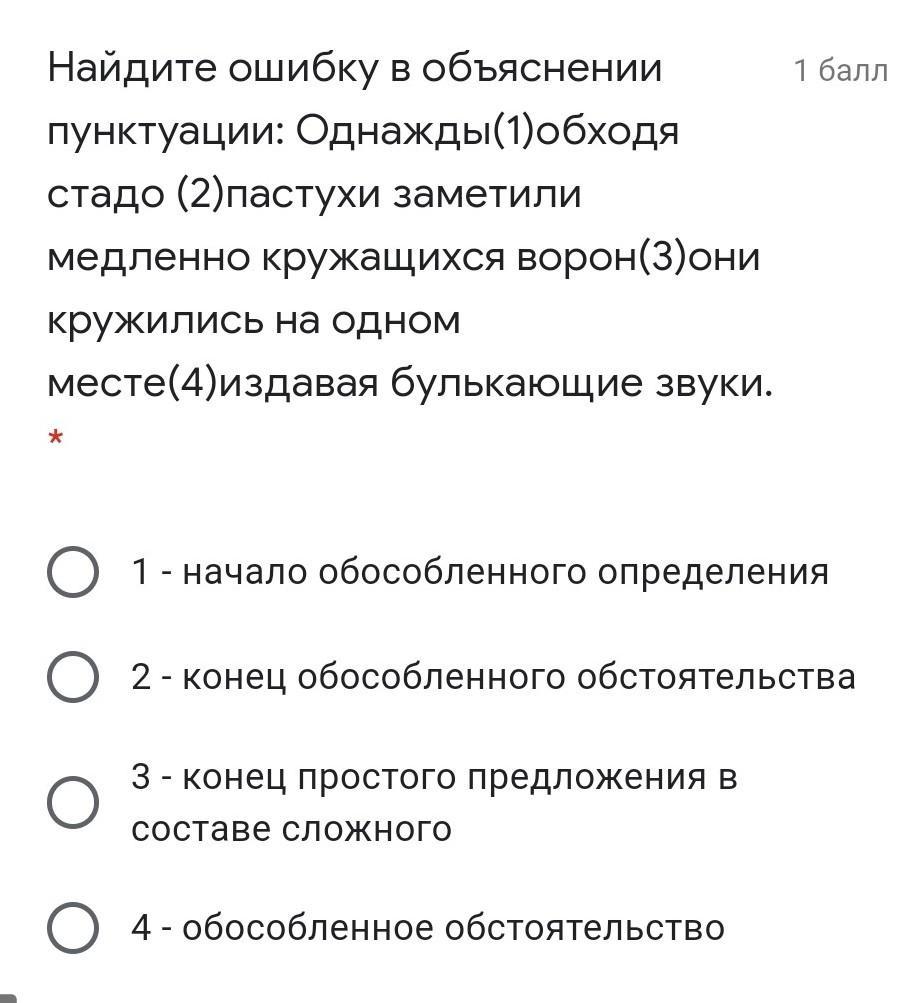Click the label text "1 - начало обособленного определения"

(480, 572)
